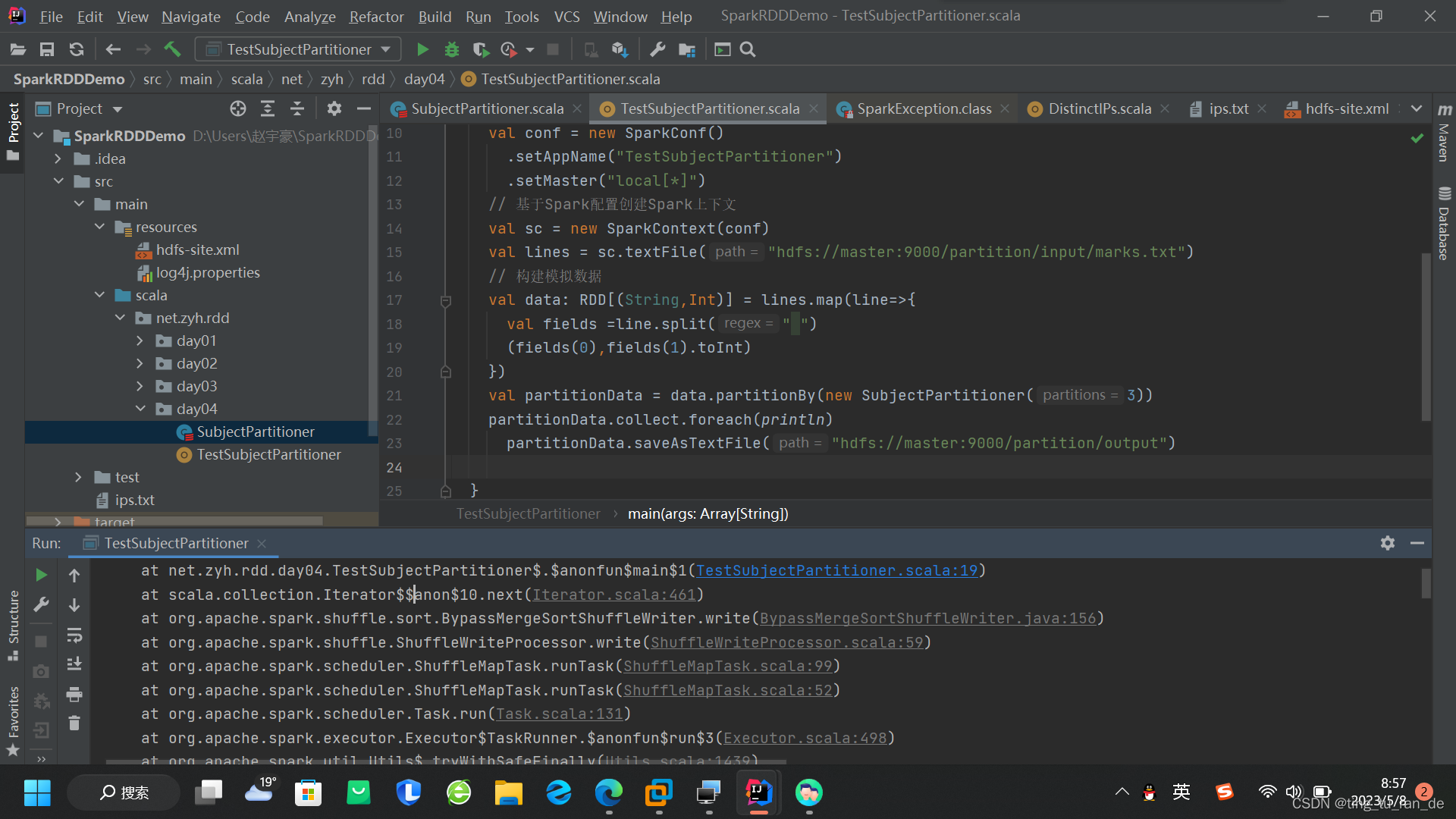The width and height of the screenshot is (1456, 819).
Task: Collapse the resources folder
Action: point(99,227)
